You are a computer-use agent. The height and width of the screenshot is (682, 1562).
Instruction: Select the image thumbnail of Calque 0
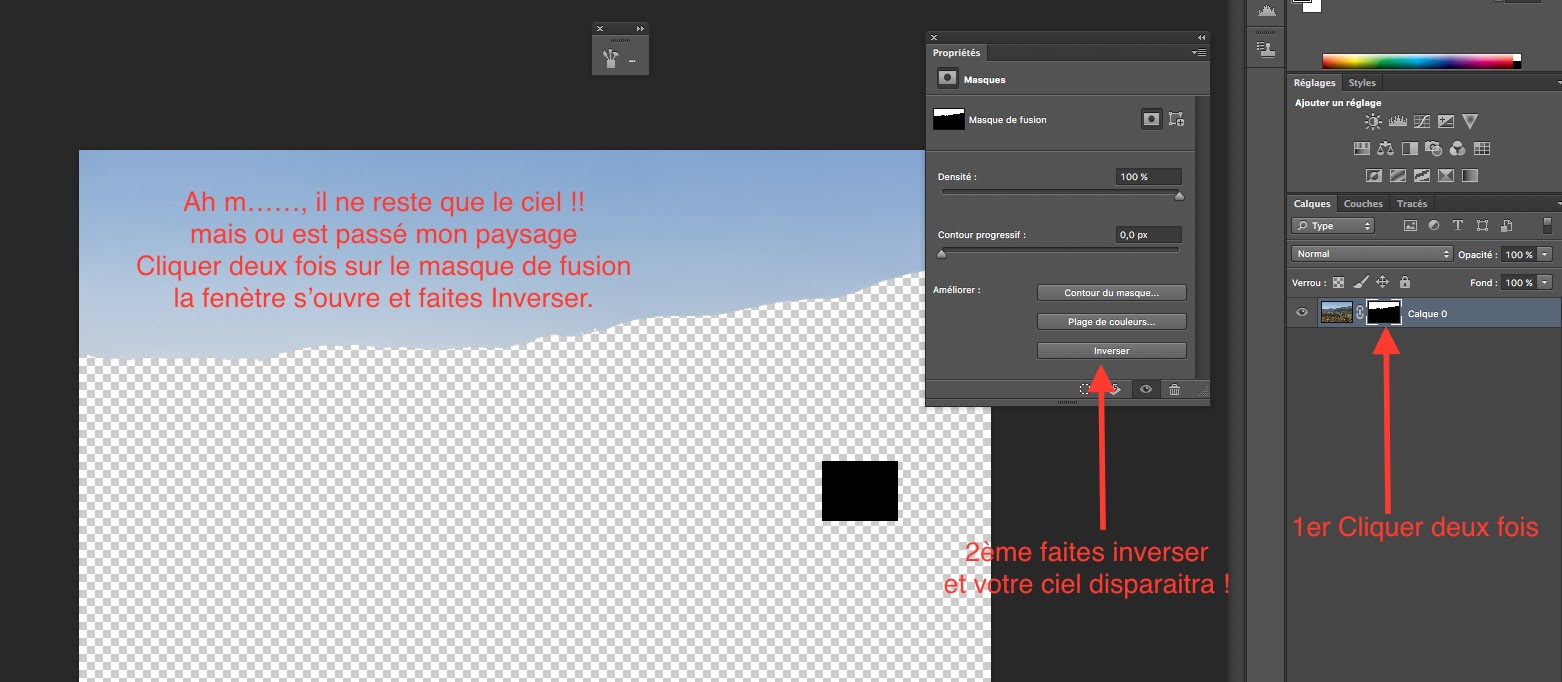(x=1336, y=313)
